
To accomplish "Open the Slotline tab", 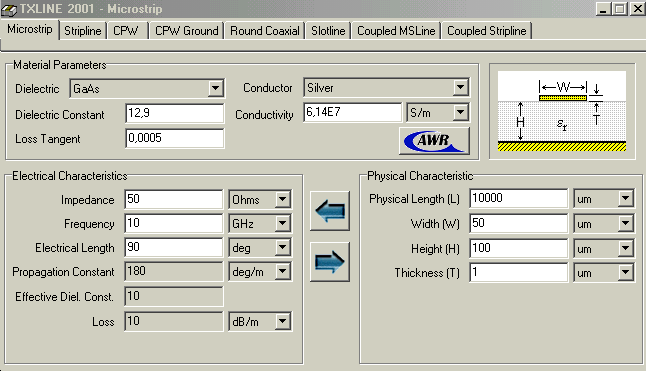I will (328, 31).
